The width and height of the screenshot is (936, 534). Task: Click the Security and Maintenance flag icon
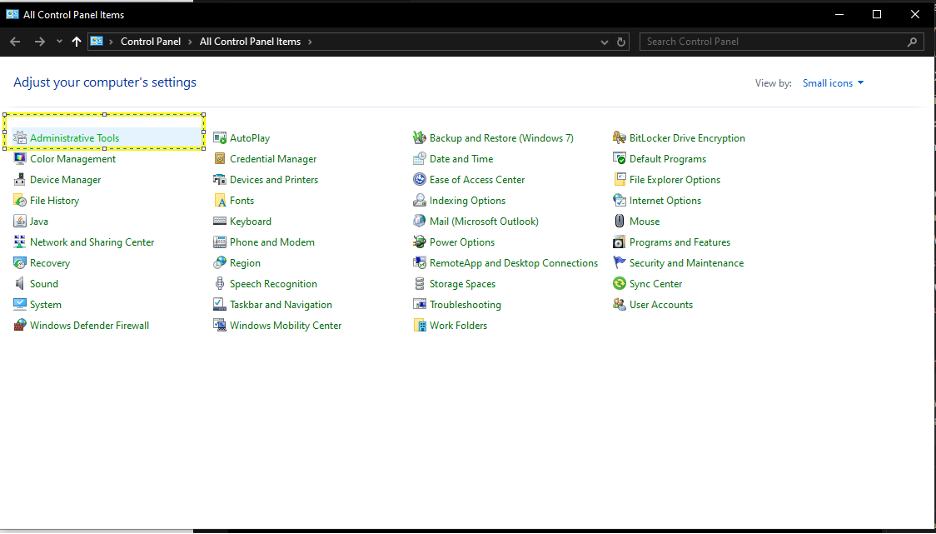point(619,263)
